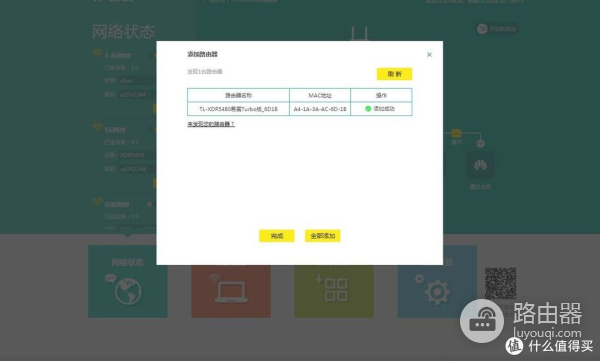Click the 操作 column header
The width and height of the screenshot is (600, 361).
click(381, 95)
